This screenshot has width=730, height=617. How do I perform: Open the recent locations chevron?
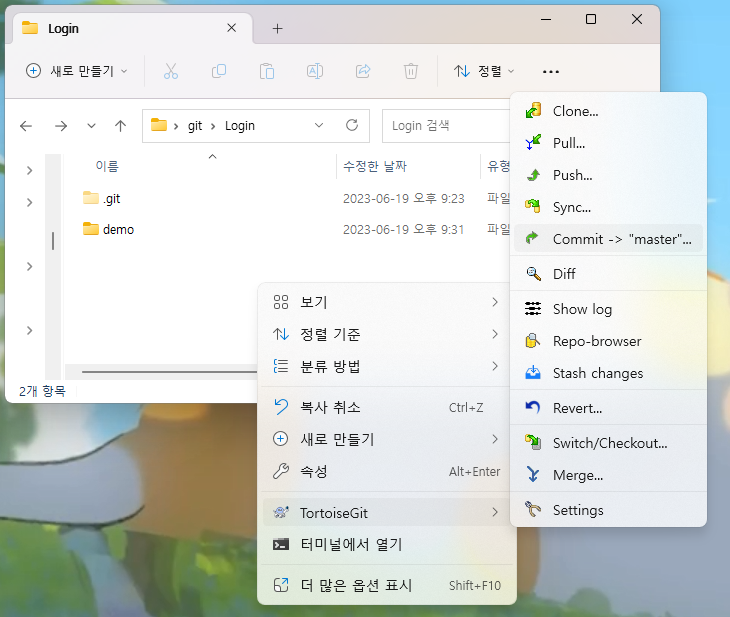(x=91, y=126)
